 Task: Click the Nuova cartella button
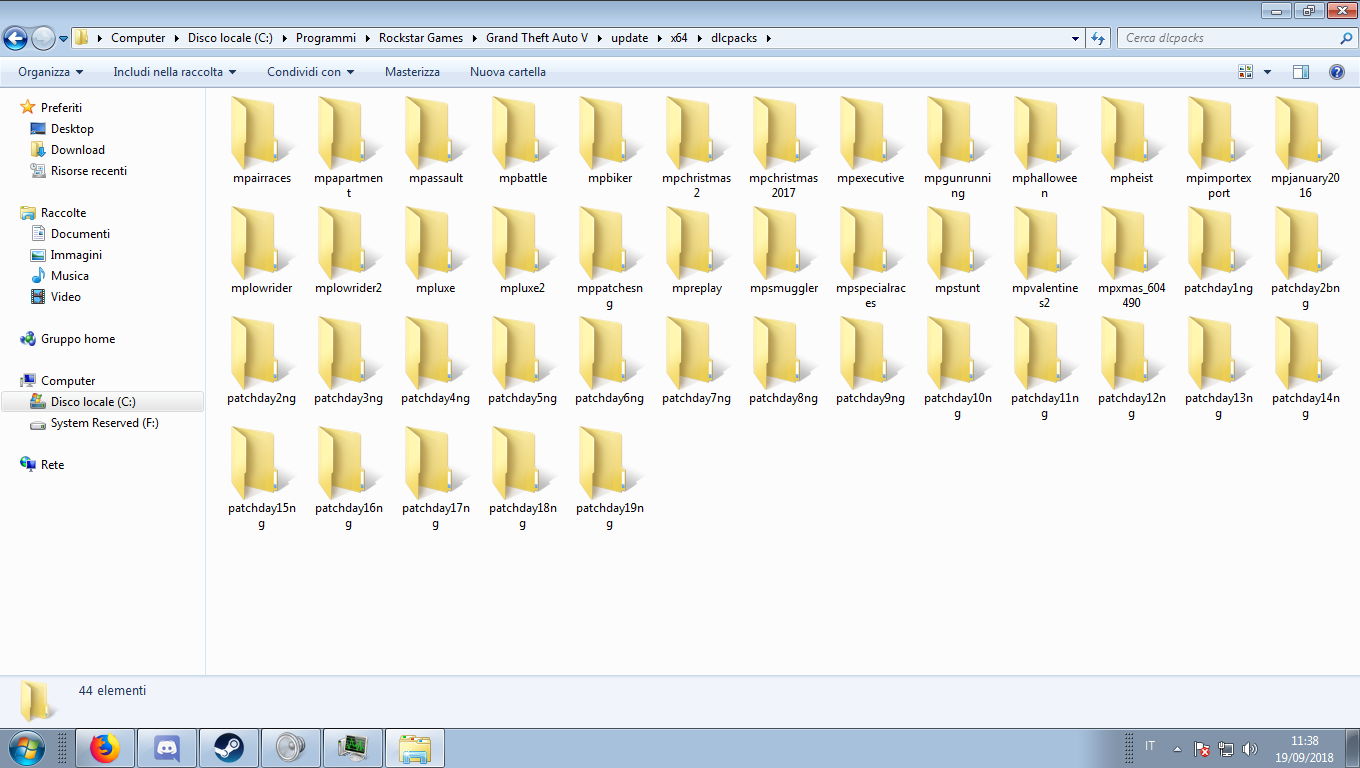(508, 72)
